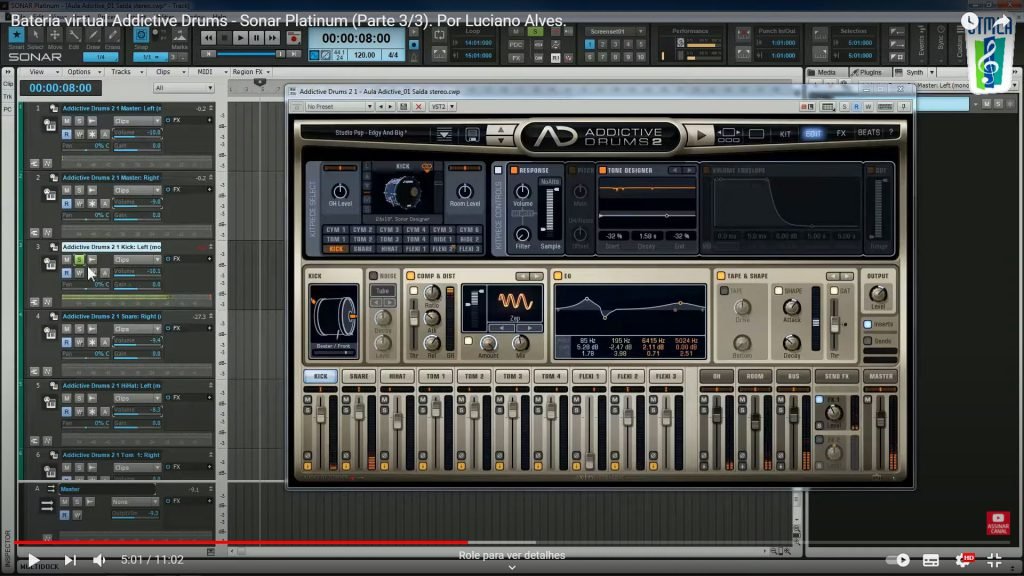Click the Addictive Drums save preset floppy icon
This screenshot has width=1024, height=576.
472,135
